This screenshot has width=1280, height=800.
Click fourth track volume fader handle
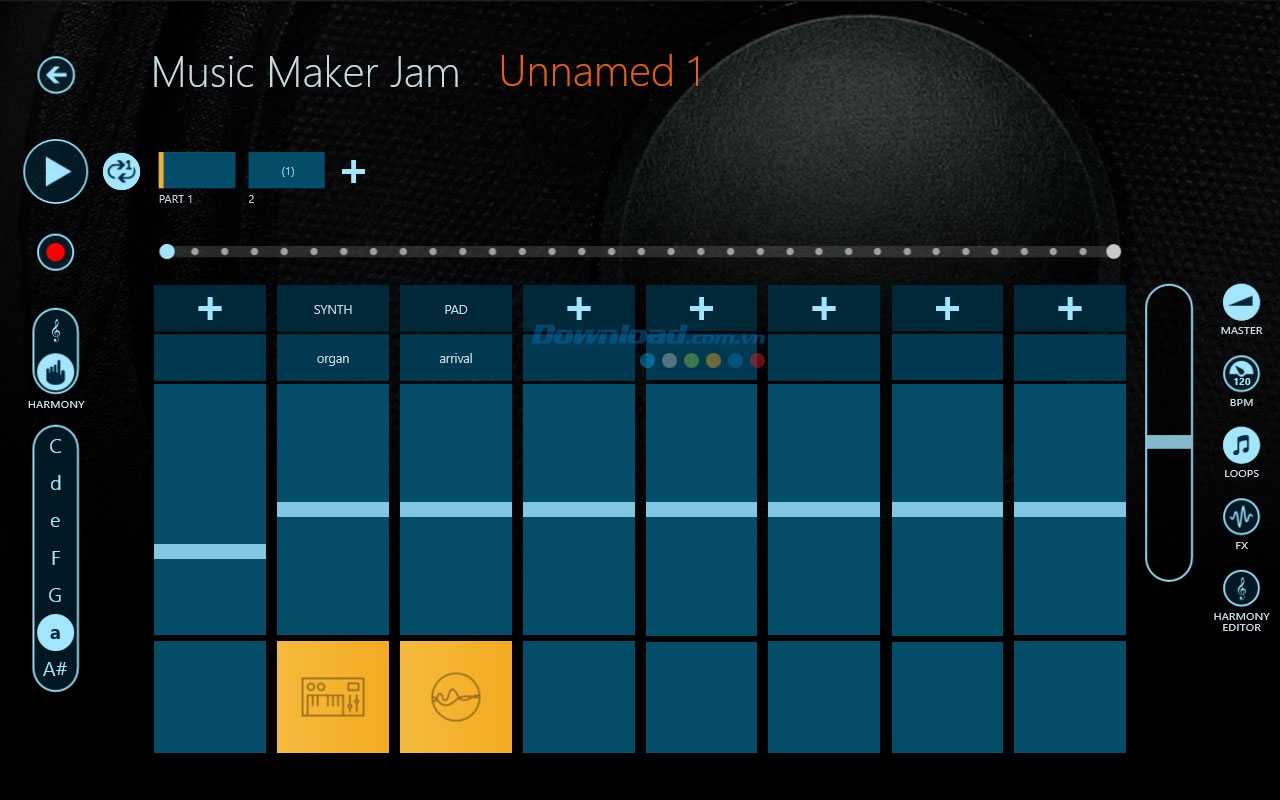click(x=579, y=509)
